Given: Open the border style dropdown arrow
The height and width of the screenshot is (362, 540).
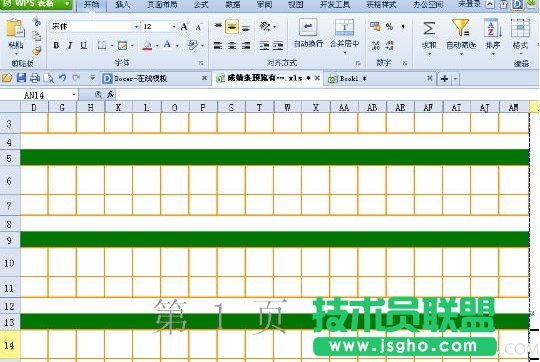Looking at the screenshot, I should pyautogui.click(x=112, y=45).
